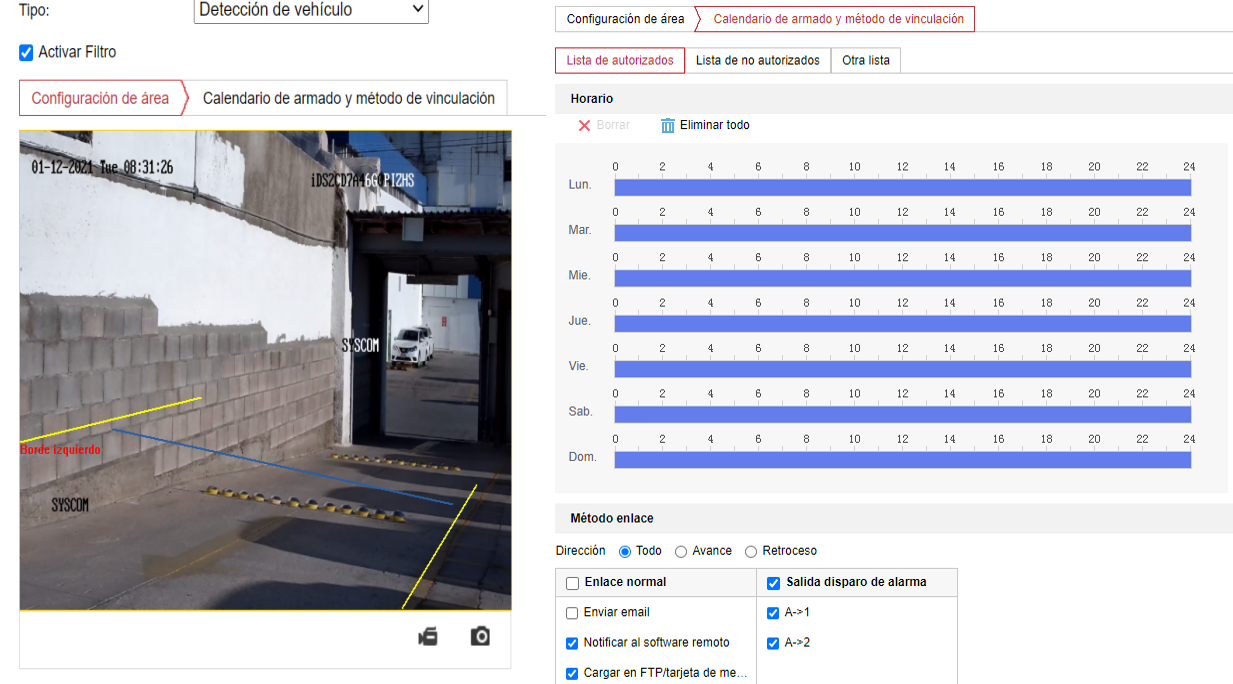Toggle the A->1 alarm output checkbox
1233x684 pixels.
773,613
